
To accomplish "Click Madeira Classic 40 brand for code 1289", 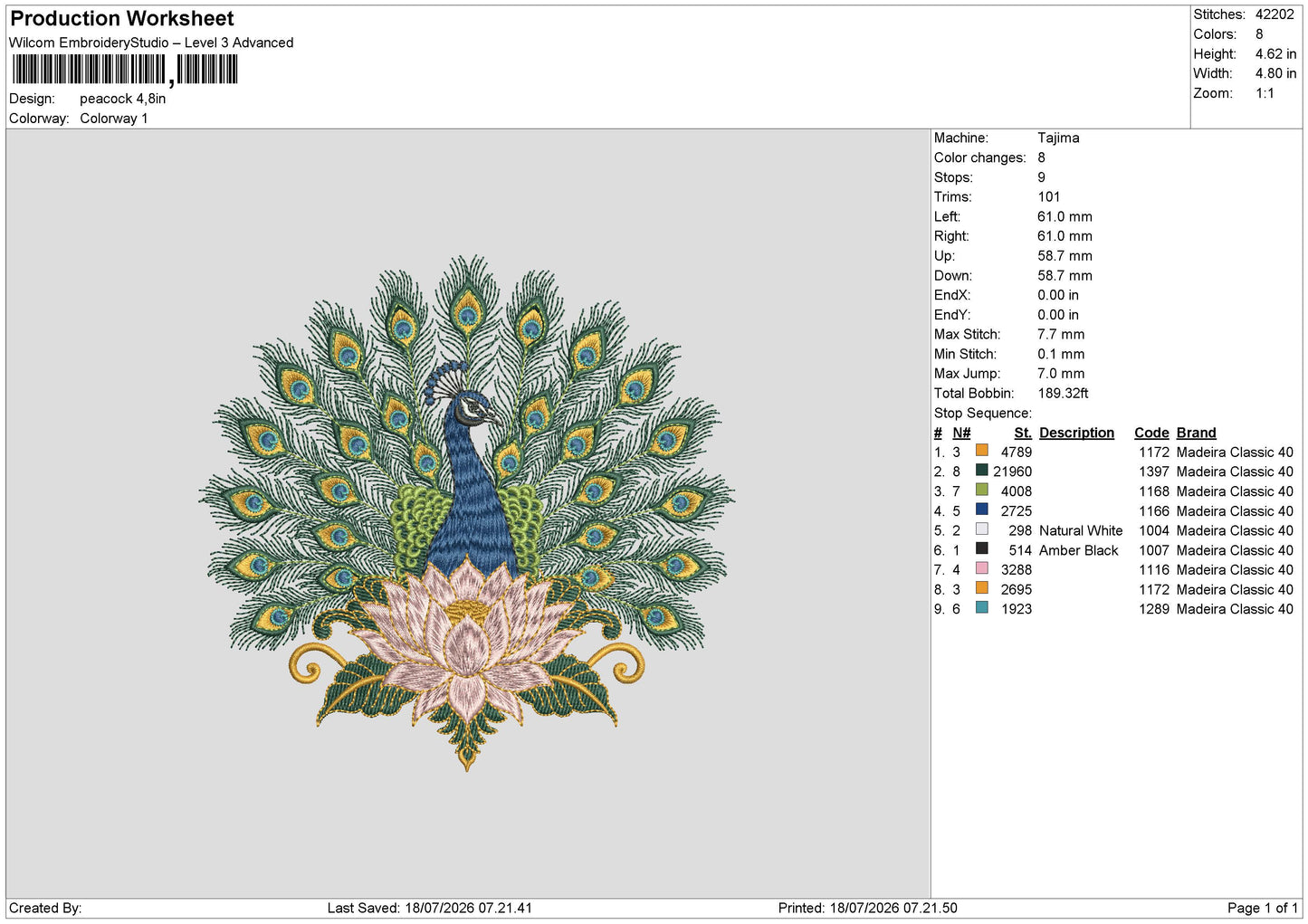I will pyautogui.click(x=1235, y=609).
